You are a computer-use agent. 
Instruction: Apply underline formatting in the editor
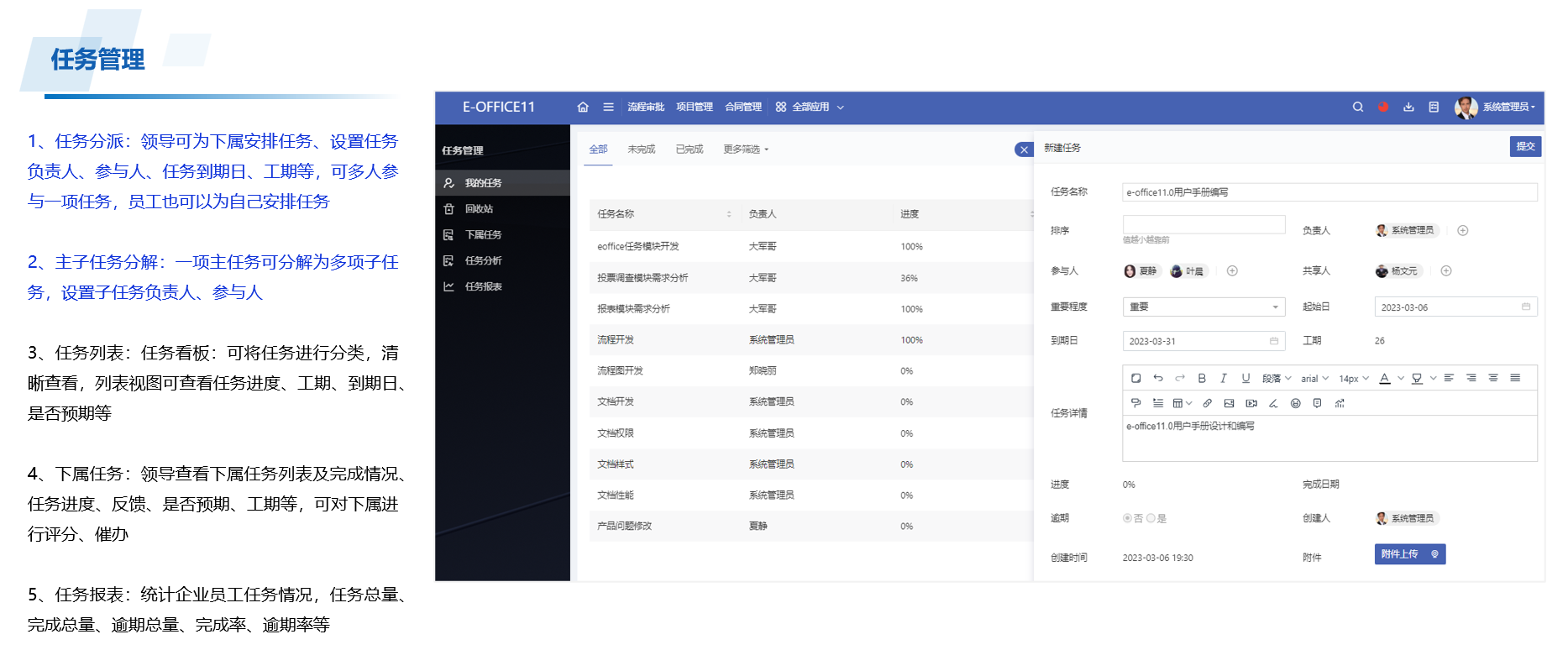1245,378
